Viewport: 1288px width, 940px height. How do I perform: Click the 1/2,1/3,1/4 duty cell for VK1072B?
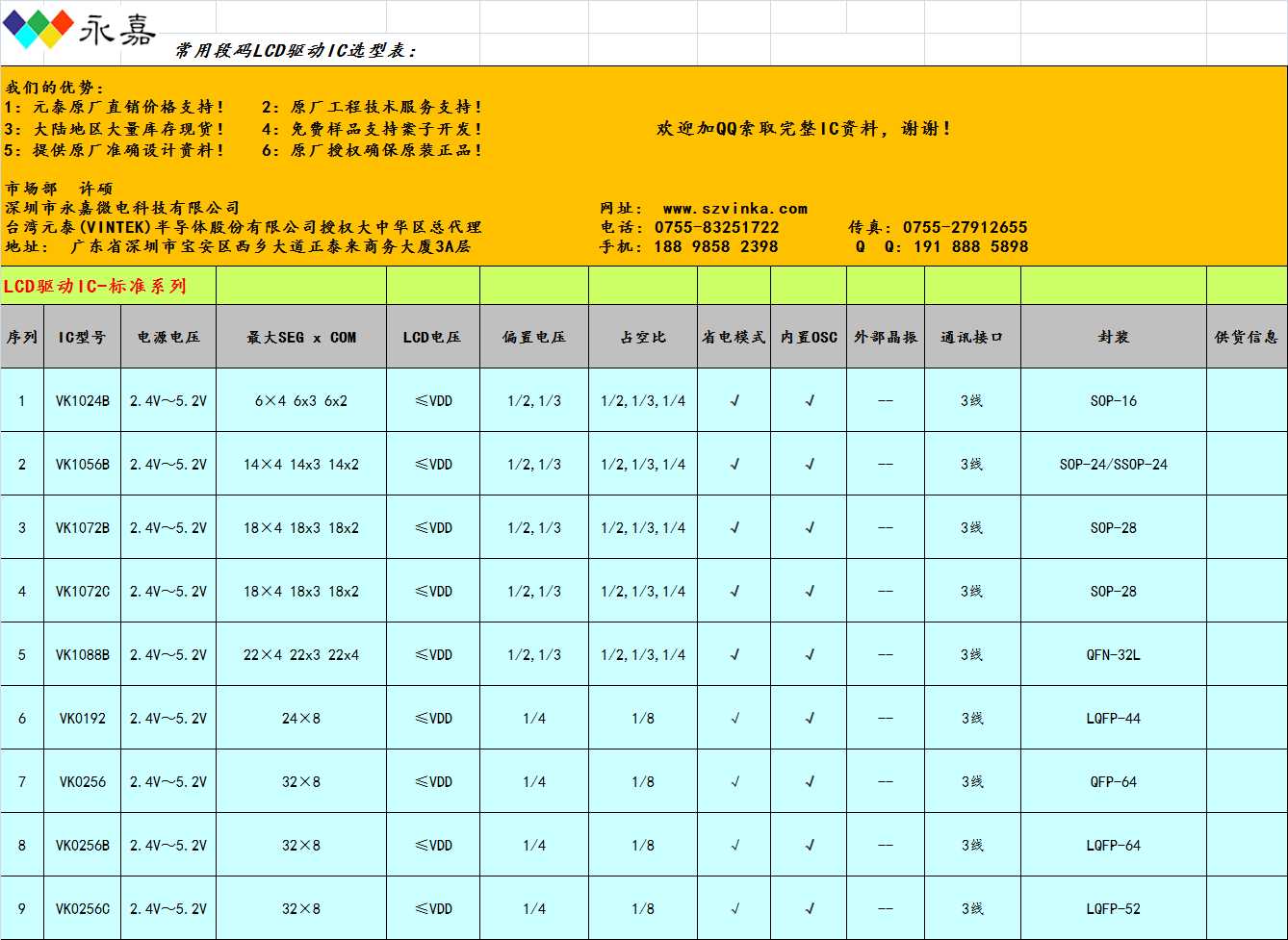coord(643,527)
